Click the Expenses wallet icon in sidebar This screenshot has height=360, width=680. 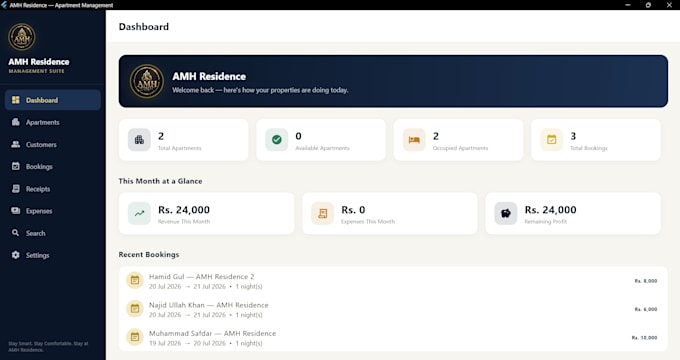16,211
